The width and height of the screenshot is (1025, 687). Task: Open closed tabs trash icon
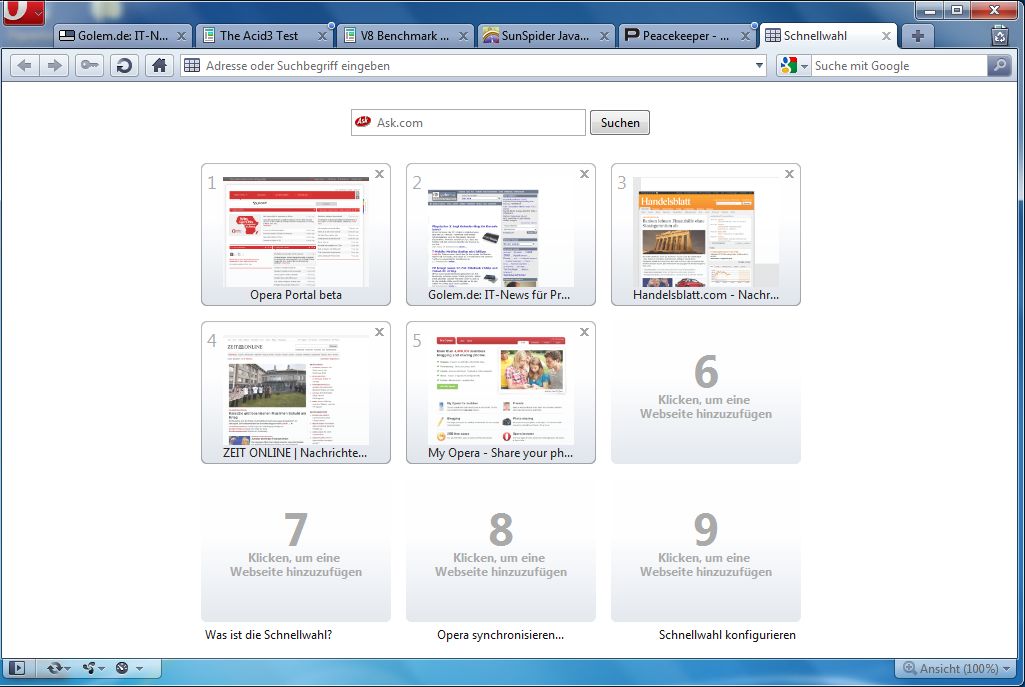point(999,36)
